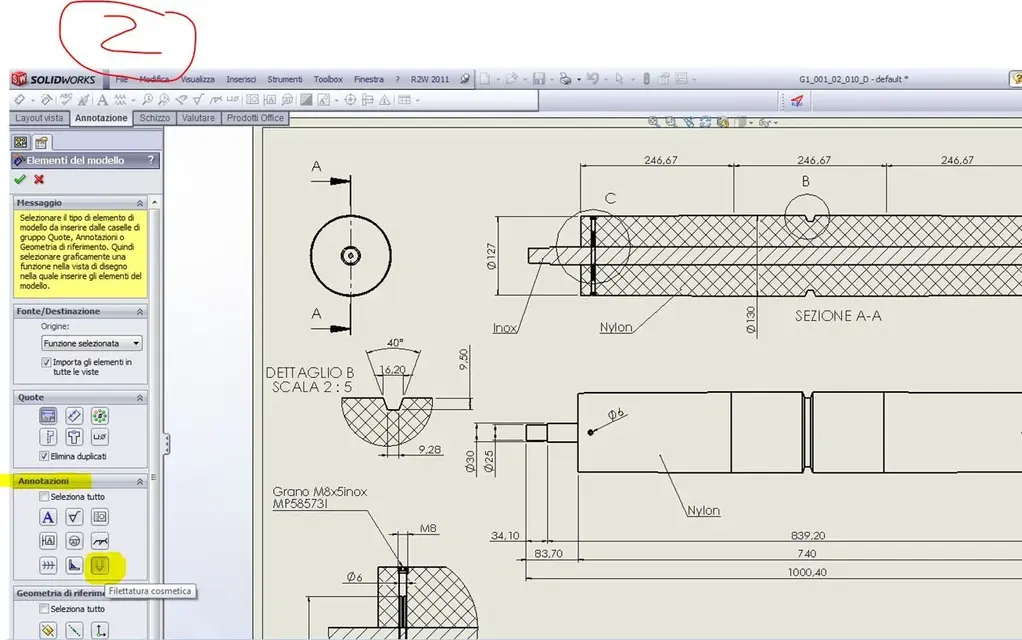
Task: Select end treatment icon under Annotazioni
Action: click(x=74, y=565)
